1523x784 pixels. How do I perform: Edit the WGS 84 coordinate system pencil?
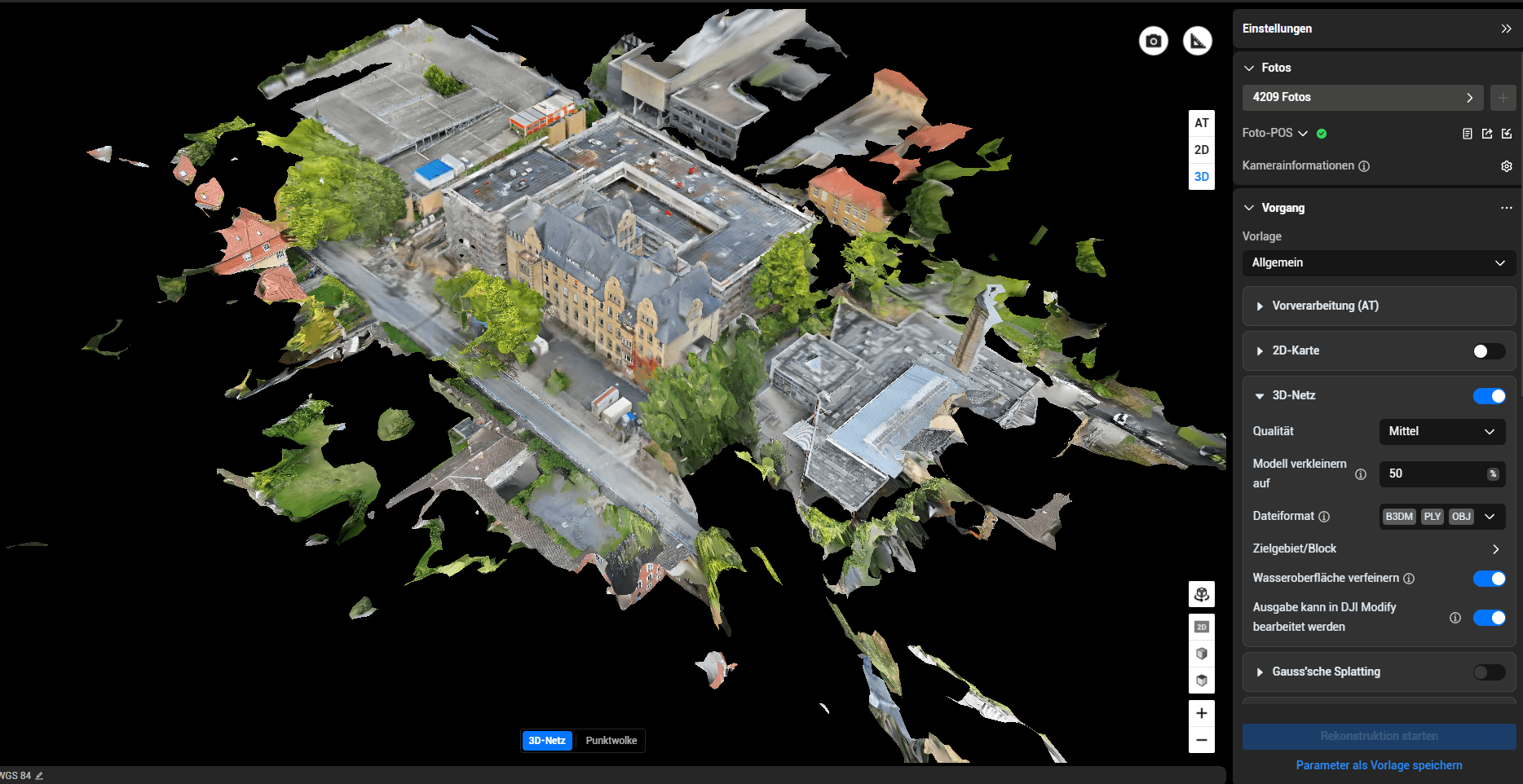pos(39,776)
